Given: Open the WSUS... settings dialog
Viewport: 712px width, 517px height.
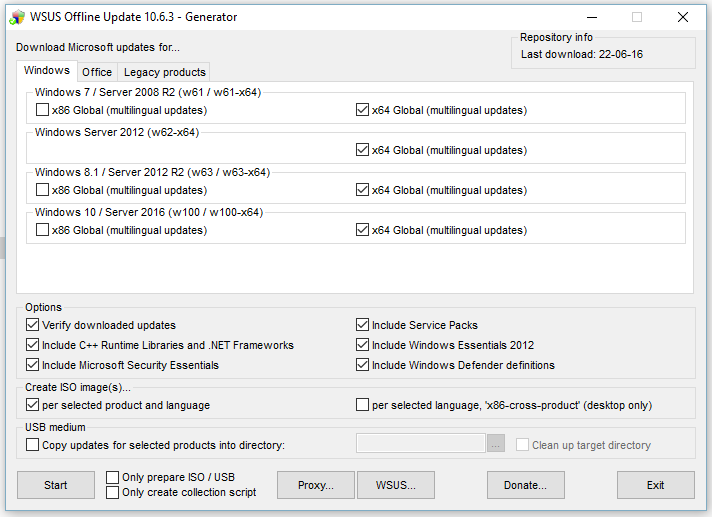Looking at the screenshot, I should 396,485.
